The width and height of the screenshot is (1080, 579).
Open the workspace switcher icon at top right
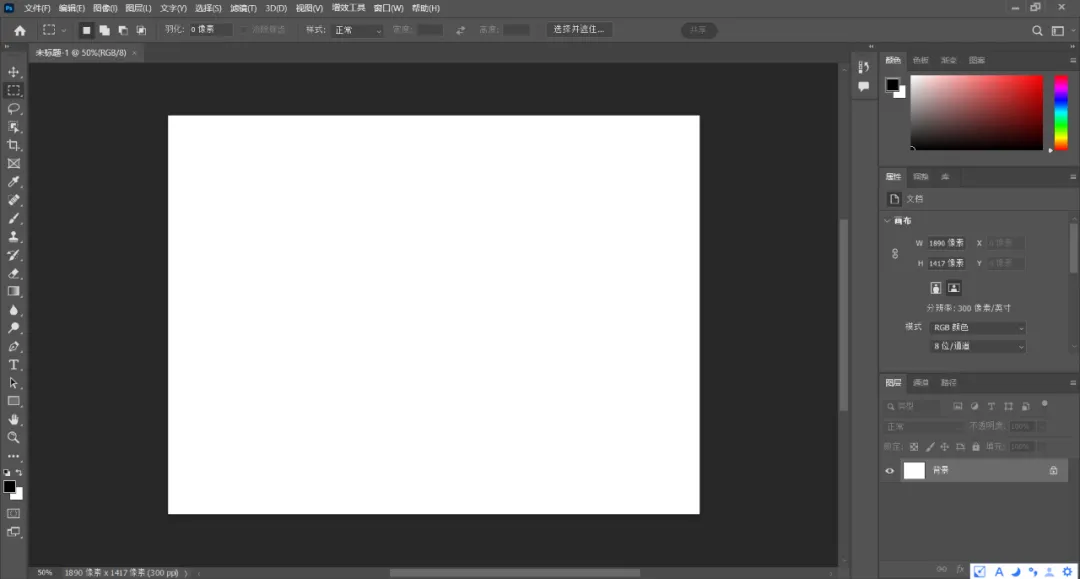pos(1058,30)
